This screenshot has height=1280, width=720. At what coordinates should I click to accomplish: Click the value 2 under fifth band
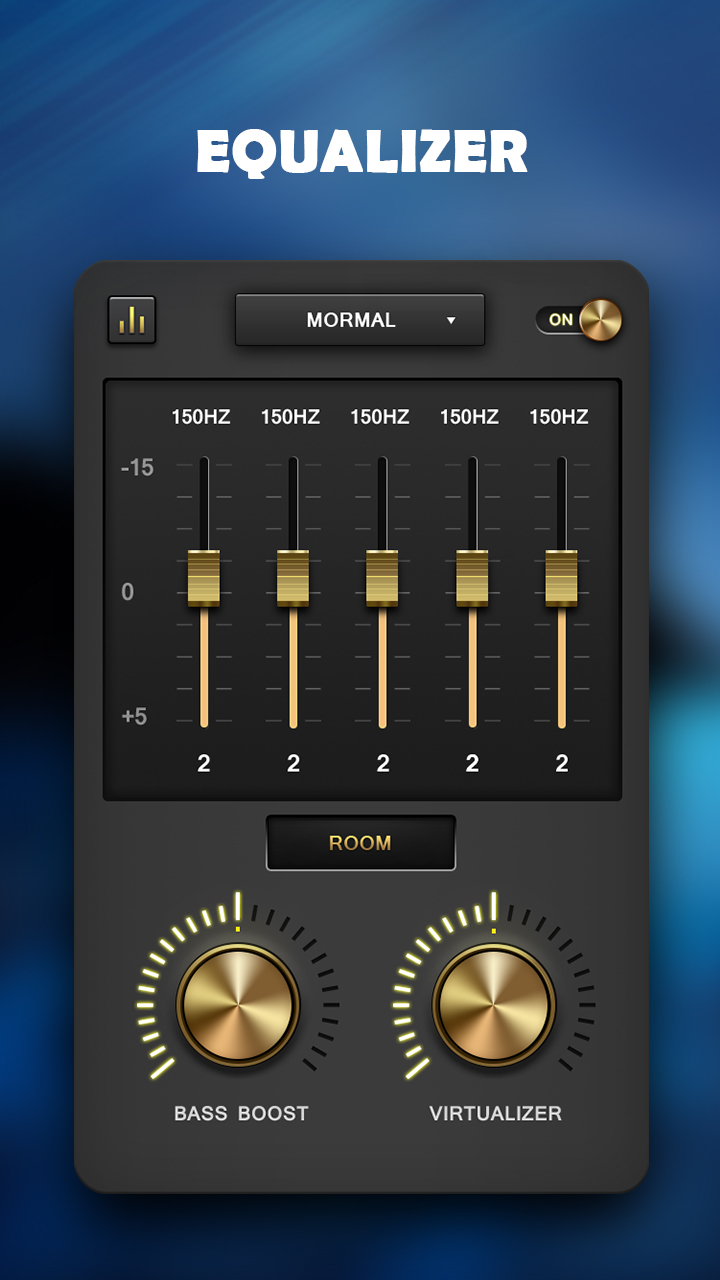tap(562, 764)
